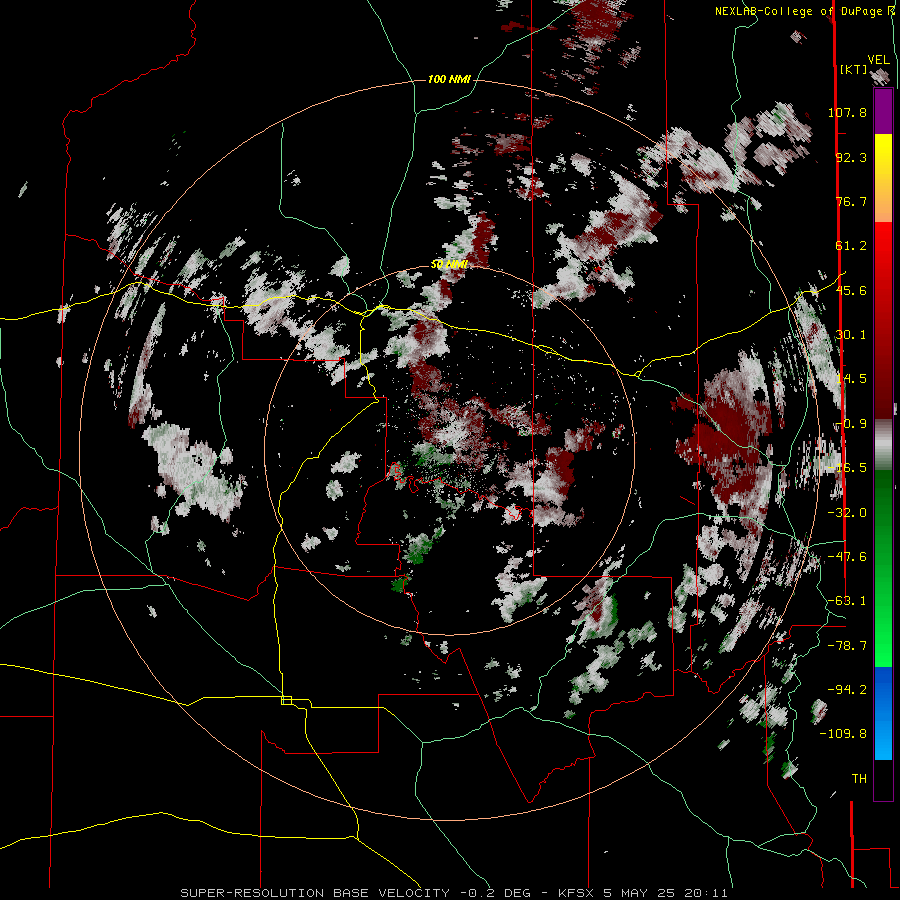Click the '[KT]' units label

point(854,70)
